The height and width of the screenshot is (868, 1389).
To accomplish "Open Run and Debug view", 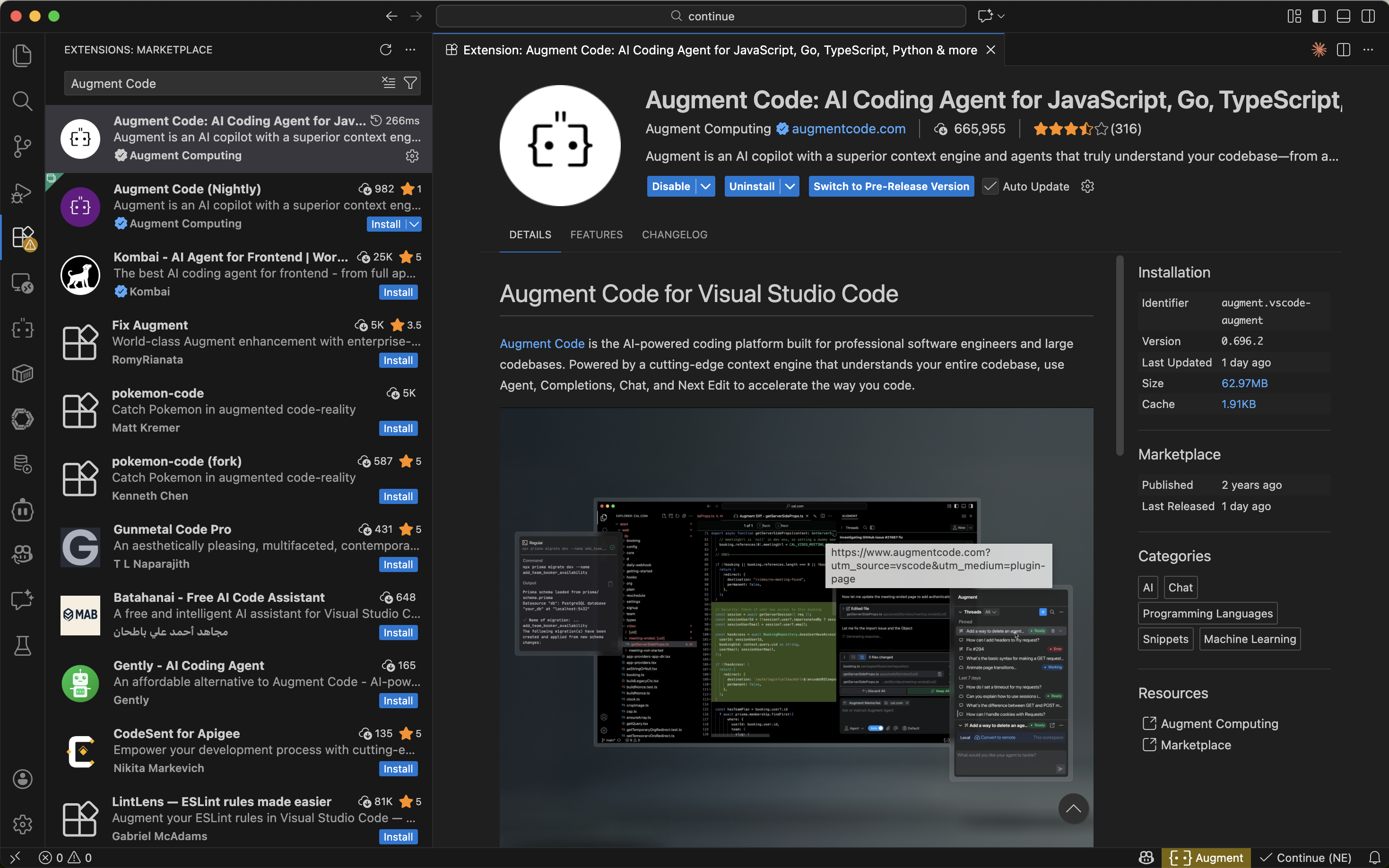I will click(22, 192).
